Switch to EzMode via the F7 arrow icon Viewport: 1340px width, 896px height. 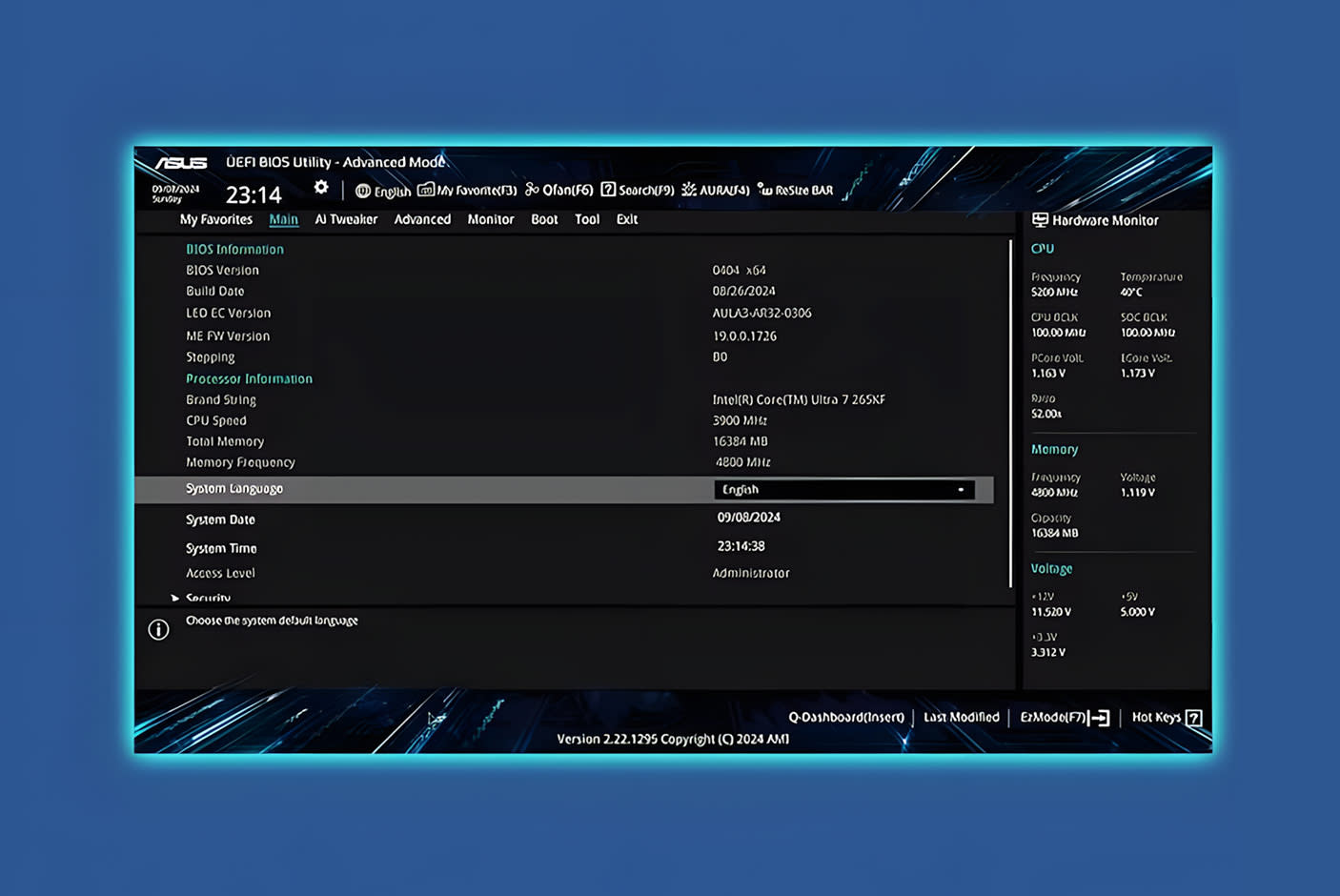(1099, 718)
